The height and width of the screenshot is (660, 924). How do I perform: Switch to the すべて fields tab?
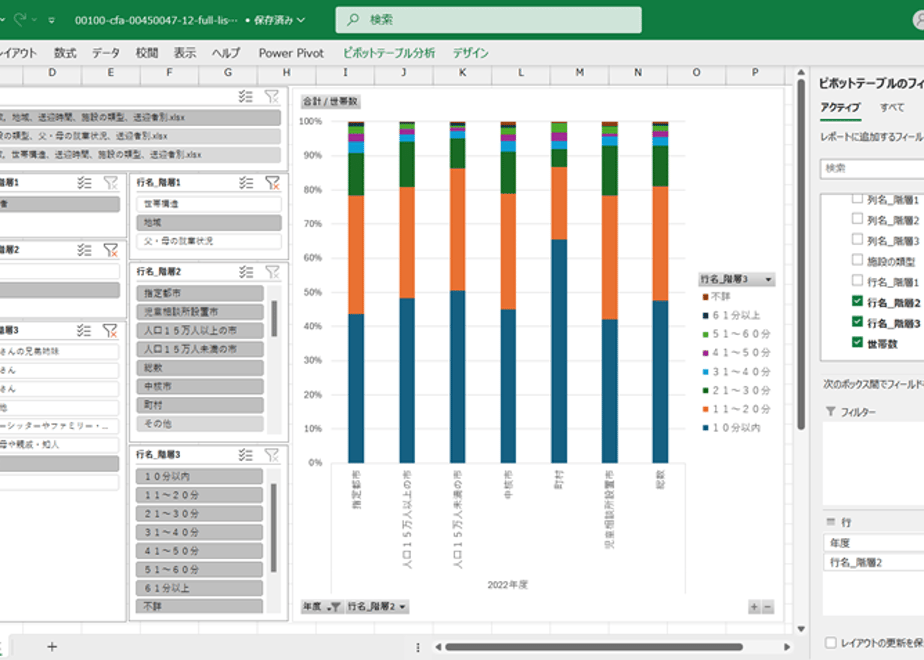click(892, 107)
